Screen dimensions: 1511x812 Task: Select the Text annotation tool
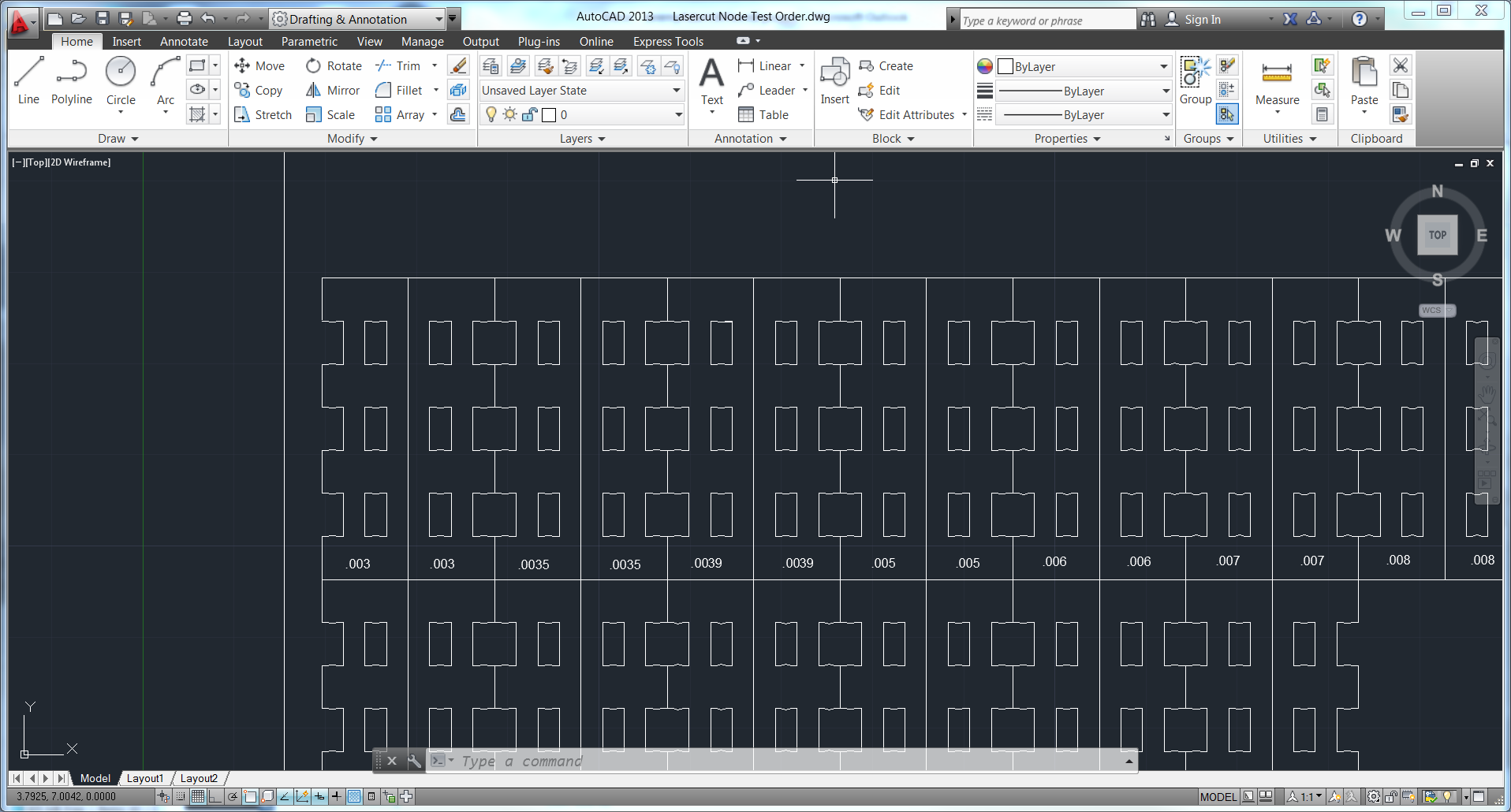711,80
